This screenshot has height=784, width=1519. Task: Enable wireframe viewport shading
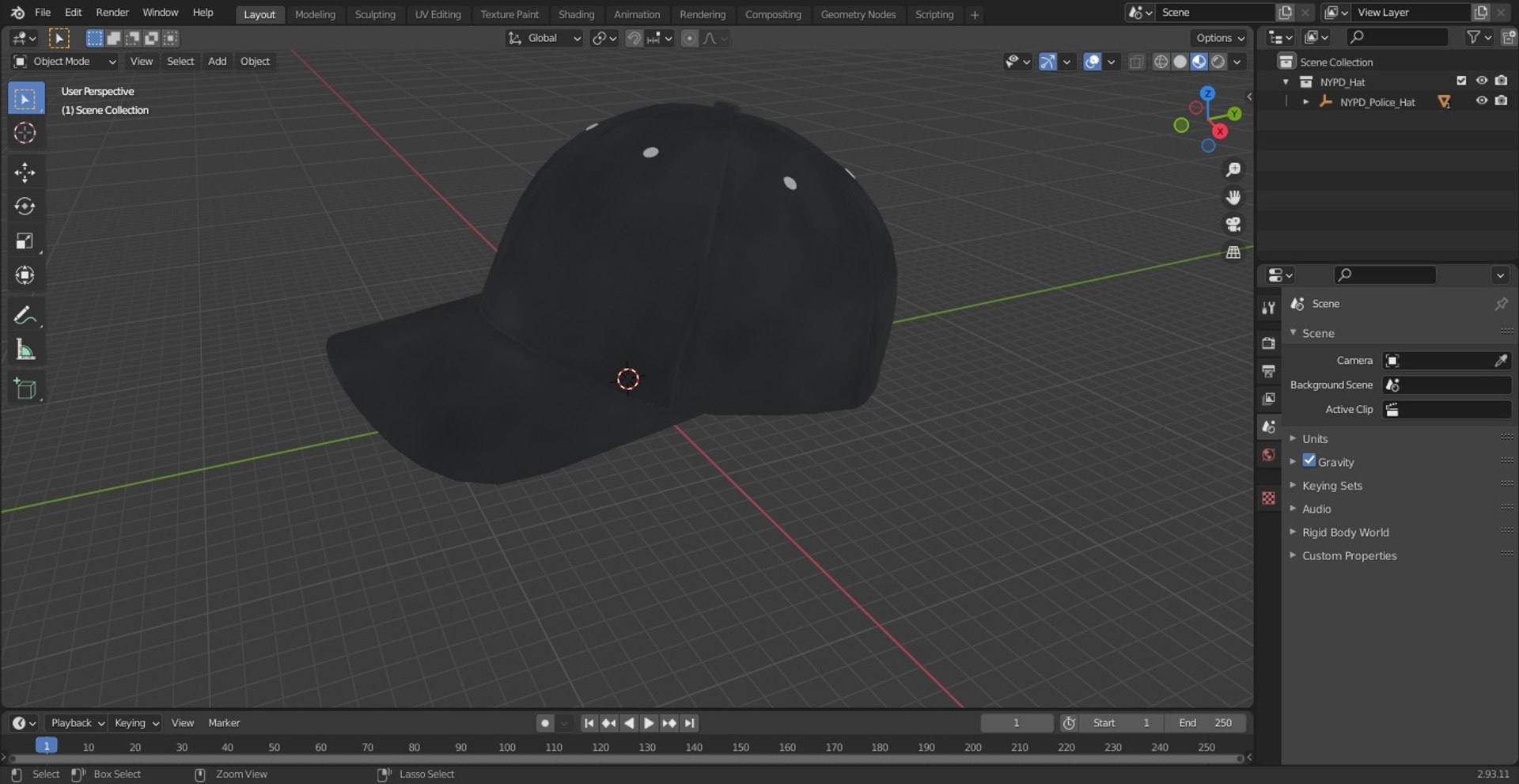(1161, 62)
